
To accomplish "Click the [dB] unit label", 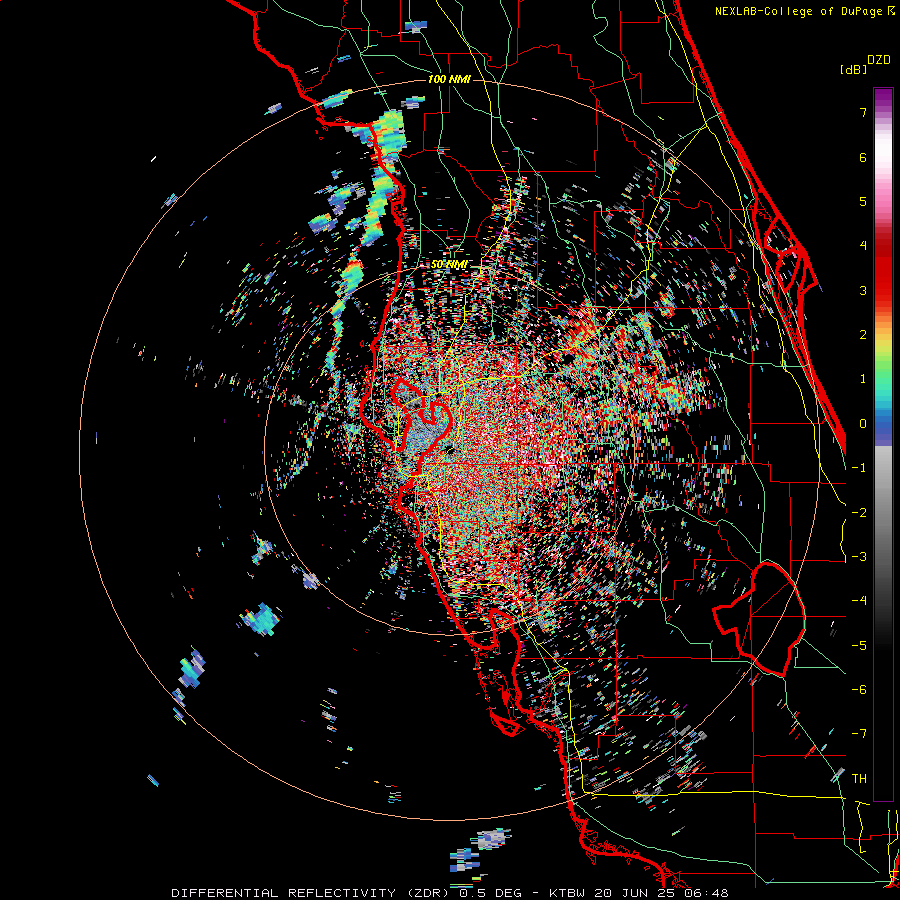I will click(x=853, y=69).
